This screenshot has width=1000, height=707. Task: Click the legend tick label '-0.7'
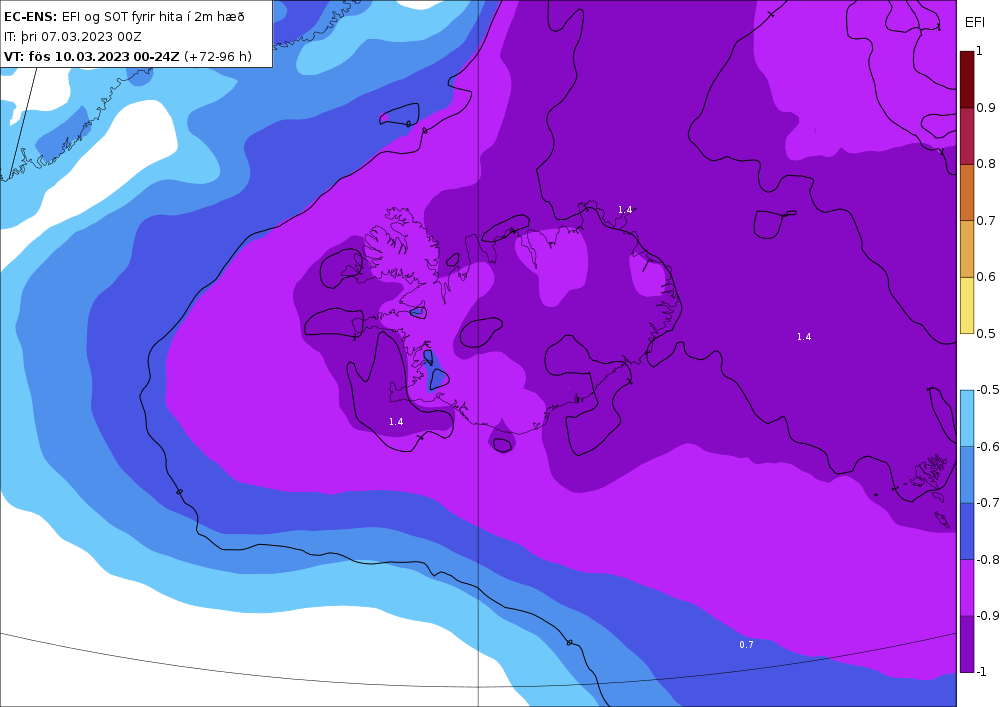point(988,502)
